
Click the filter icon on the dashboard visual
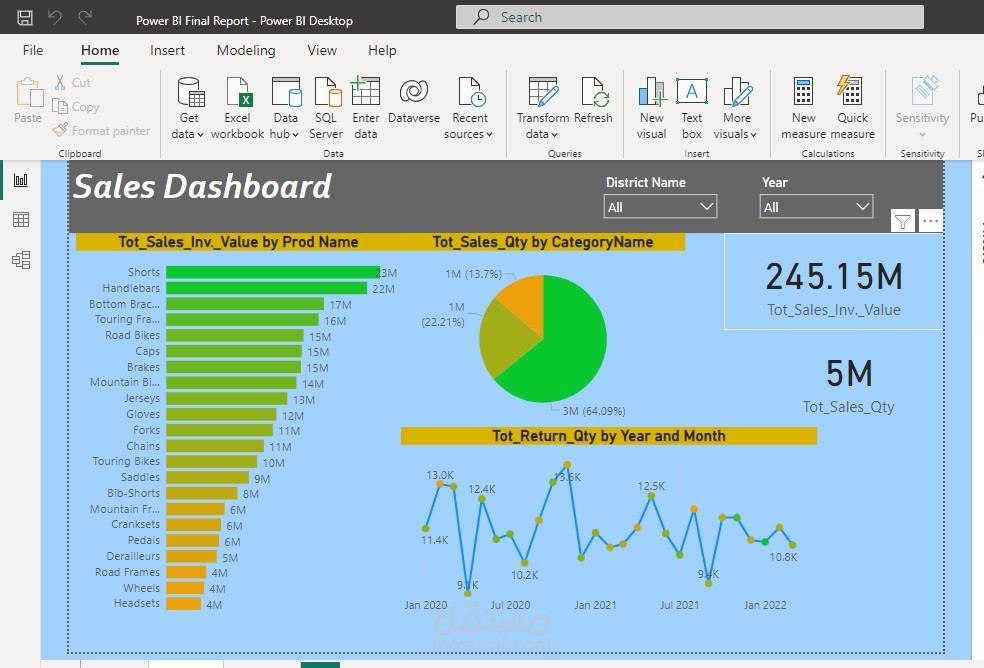901,220
